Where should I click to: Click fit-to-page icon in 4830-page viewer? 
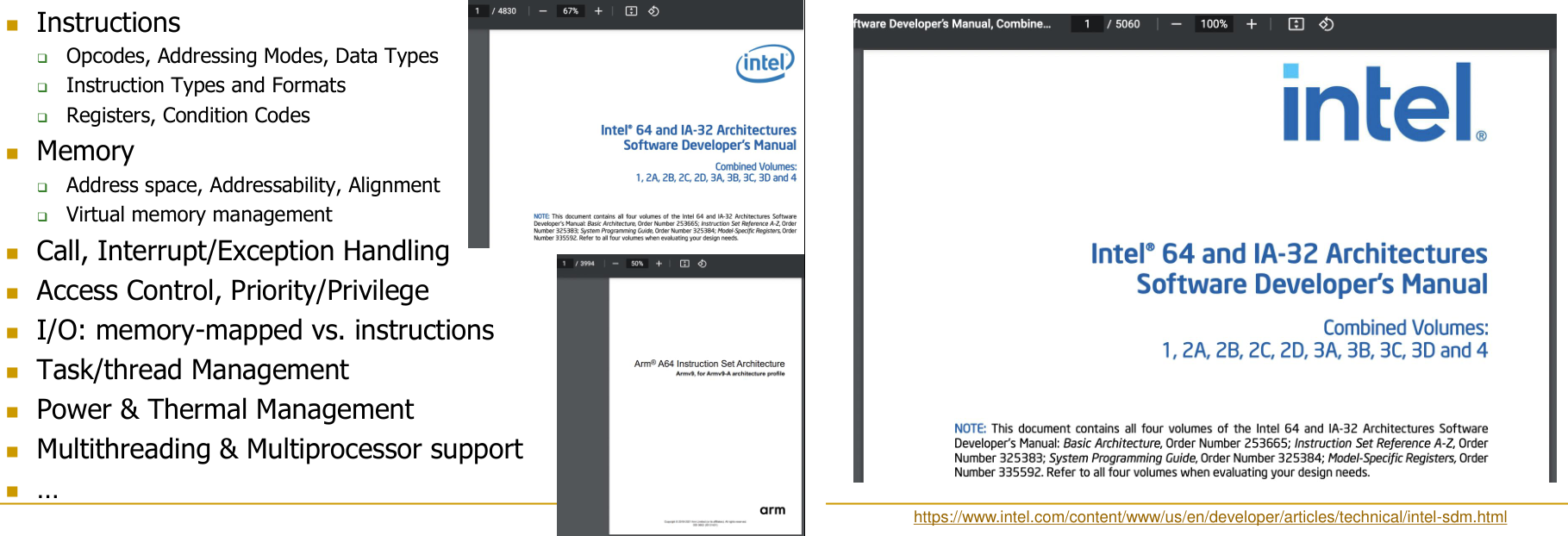point(631,11)
